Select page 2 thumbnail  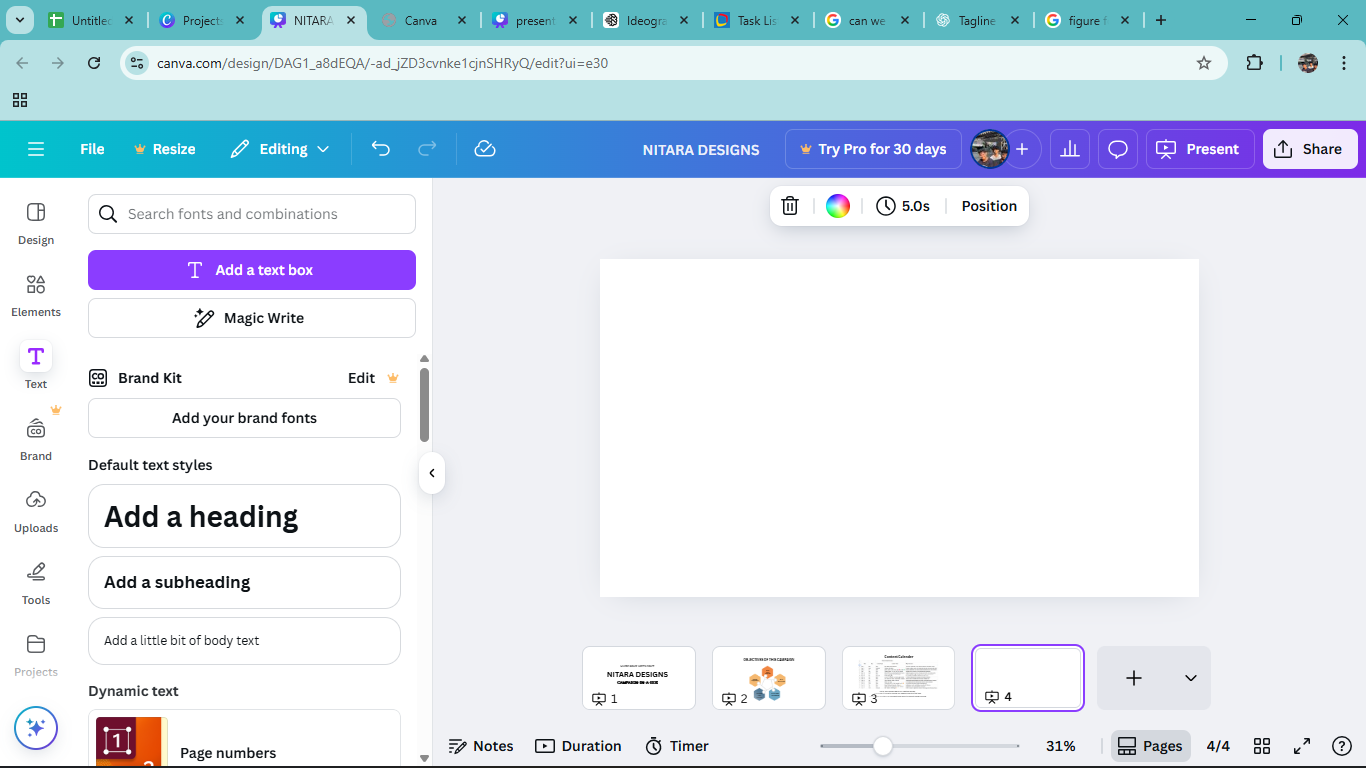point(768,678)
